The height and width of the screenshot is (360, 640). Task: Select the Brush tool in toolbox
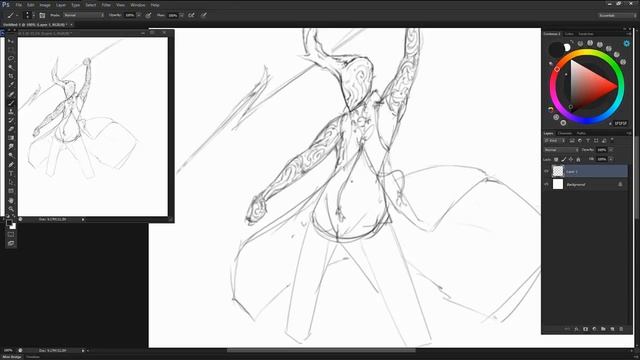[x=11, y=103]
